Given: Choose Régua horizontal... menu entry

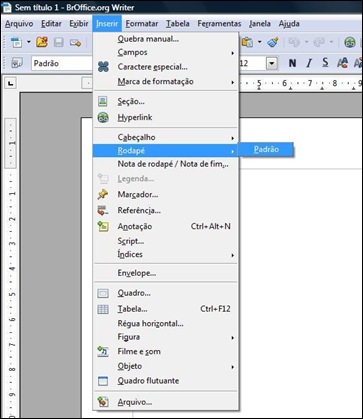Looking at the screenshot, I should point(166,324).
